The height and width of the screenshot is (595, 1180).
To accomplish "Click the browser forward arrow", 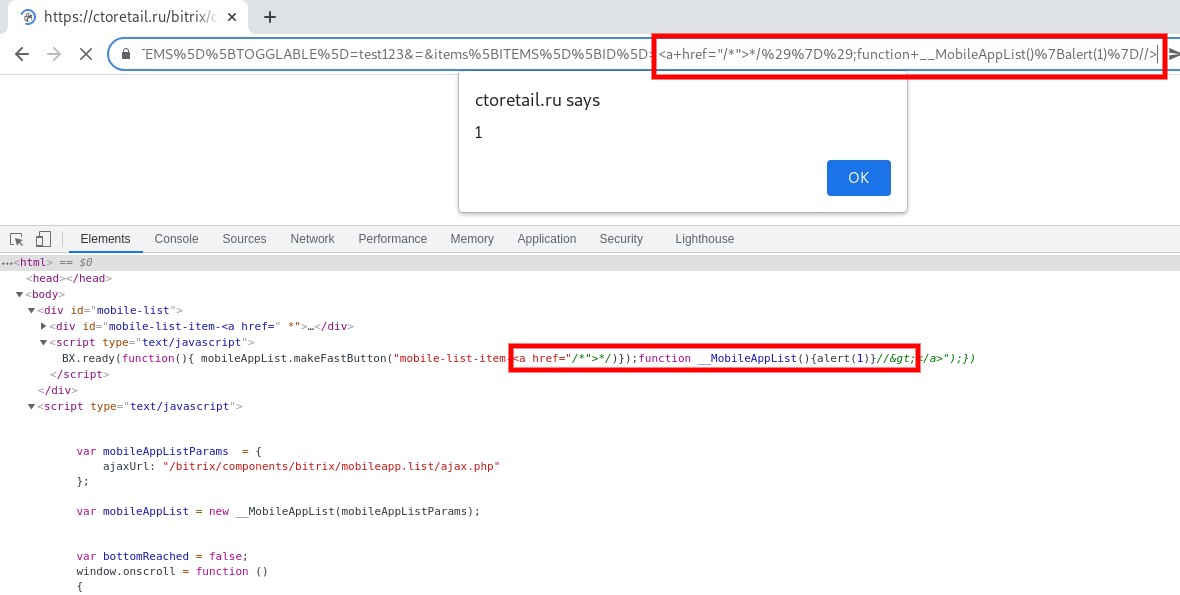I will pyautogui.click(x=53, y=54).
